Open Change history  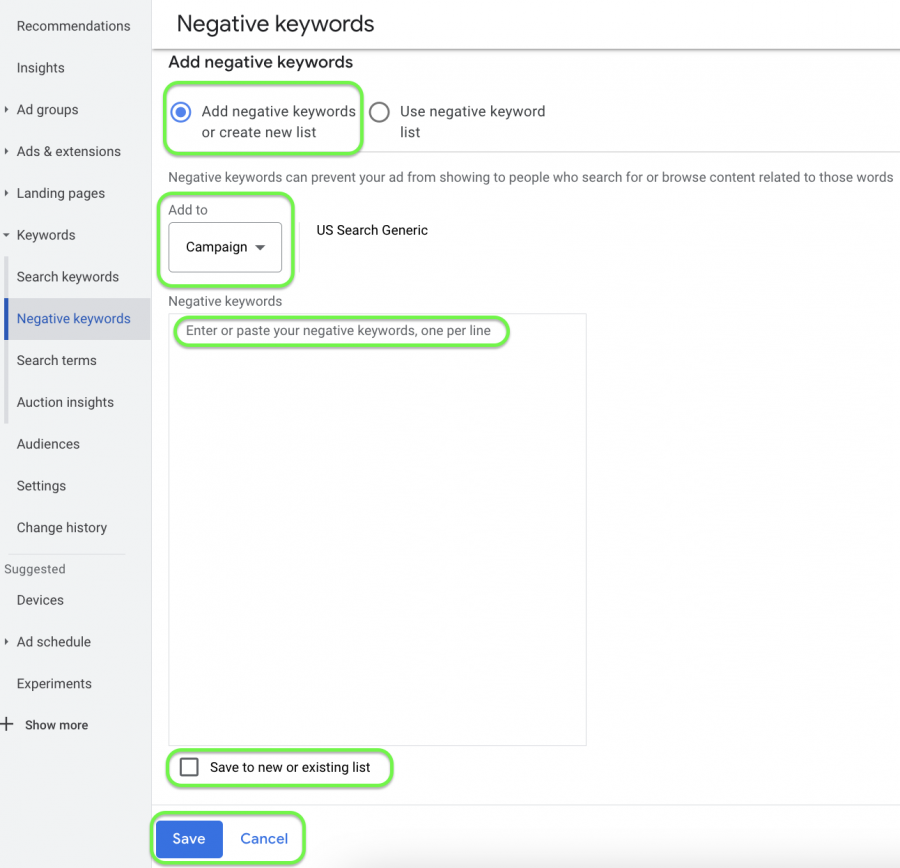pyautogui.click(x=61, y=527)
